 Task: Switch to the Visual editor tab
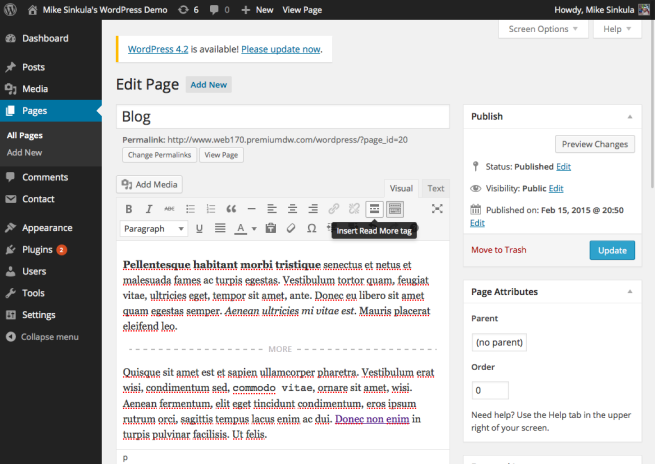tap(401, 188)
